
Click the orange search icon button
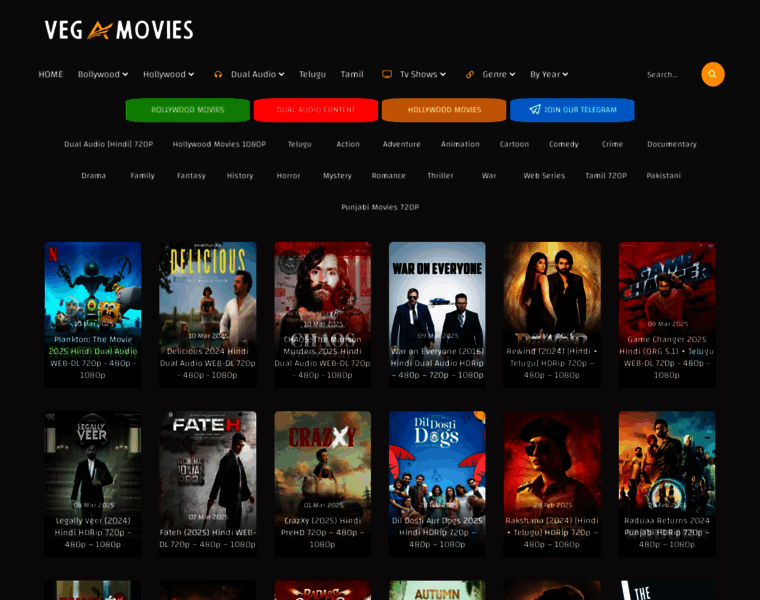tap(712, 74)
